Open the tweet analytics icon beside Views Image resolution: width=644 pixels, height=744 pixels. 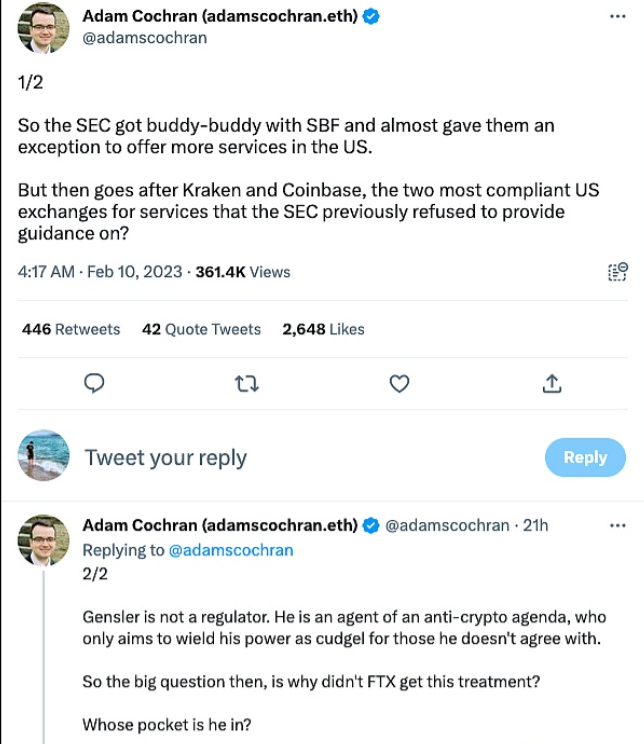(x=617, y=272)
